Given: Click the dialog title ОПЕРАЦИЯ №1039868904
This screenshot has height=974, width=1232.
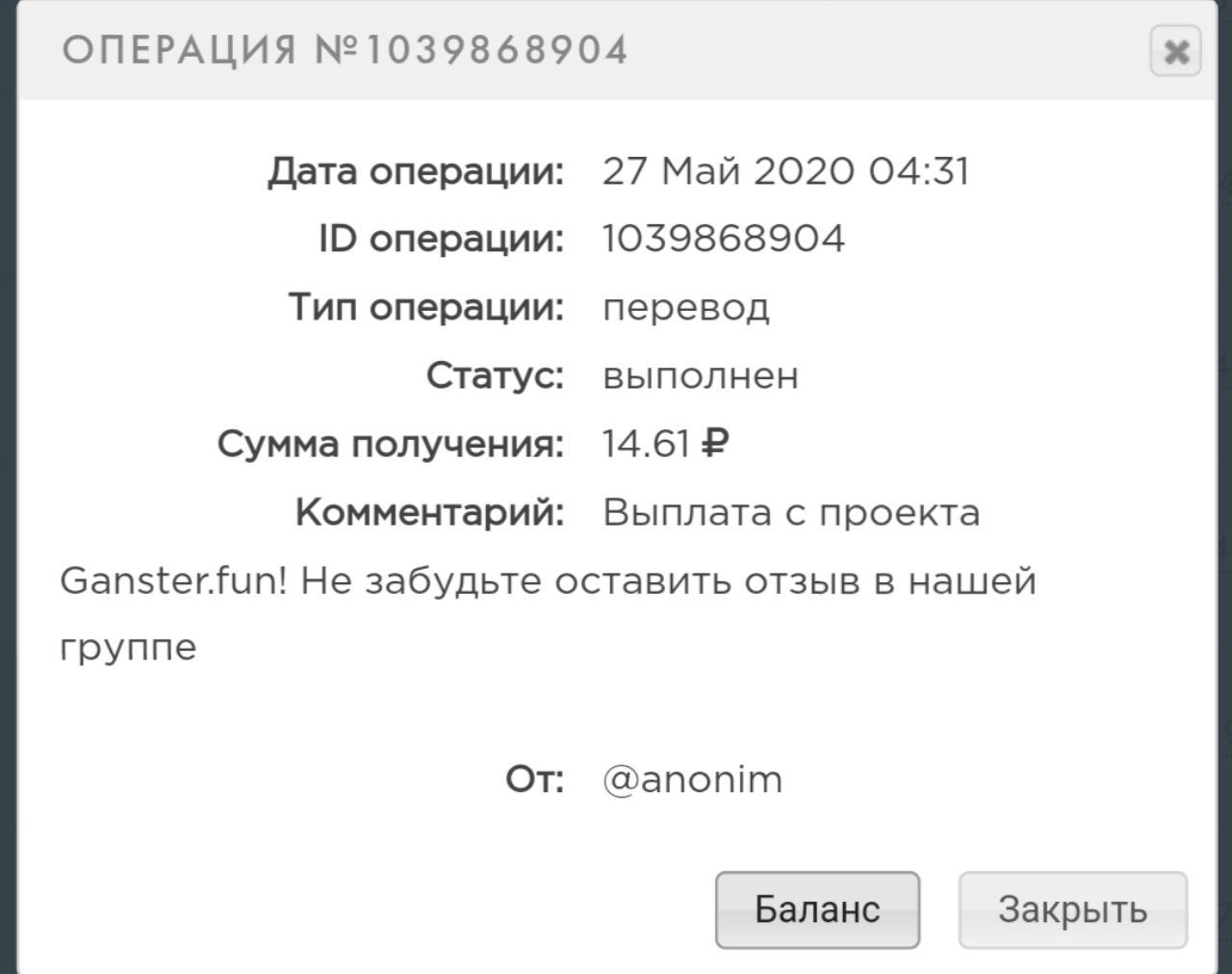Looking at the screenshot, I should [x=345, y=50].
